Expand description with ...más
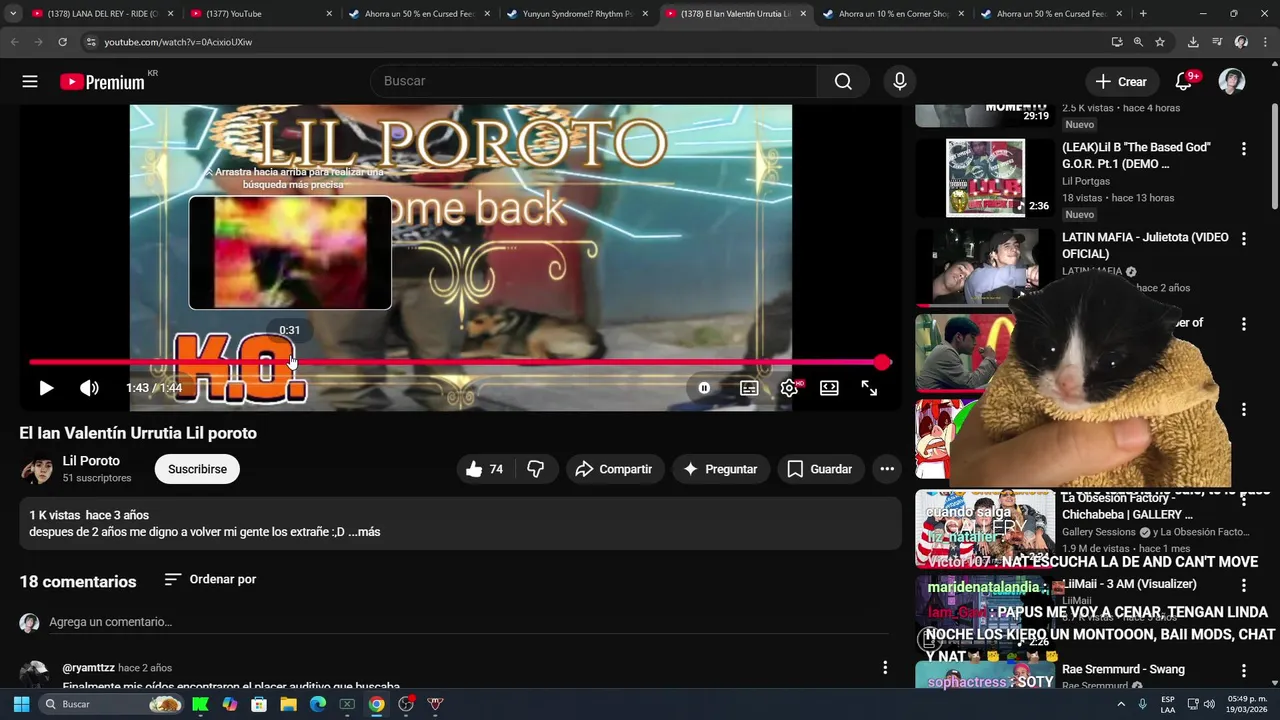 364,532
